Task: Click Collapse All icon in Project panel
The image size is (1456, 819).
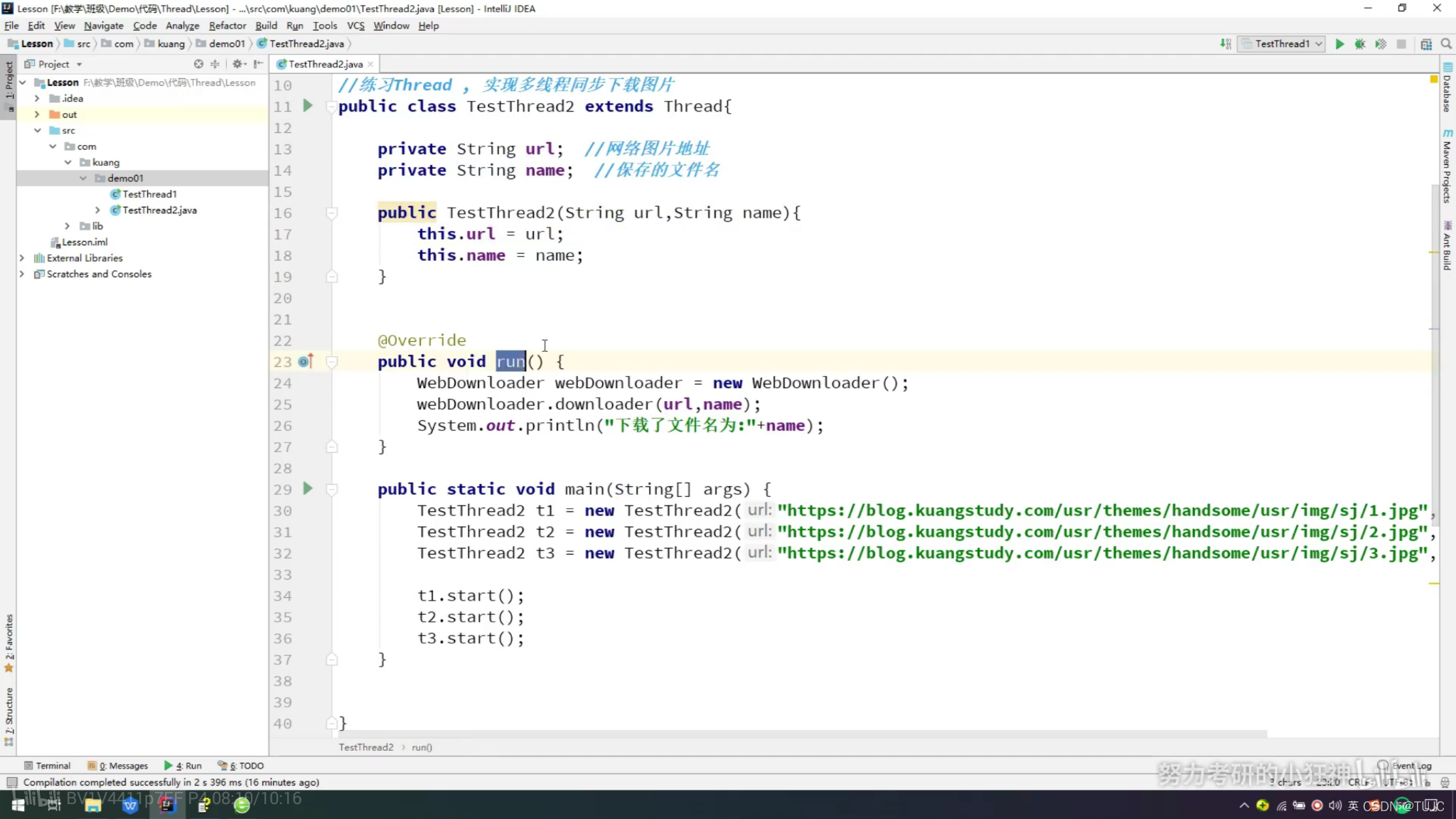Action: [215, 64]
